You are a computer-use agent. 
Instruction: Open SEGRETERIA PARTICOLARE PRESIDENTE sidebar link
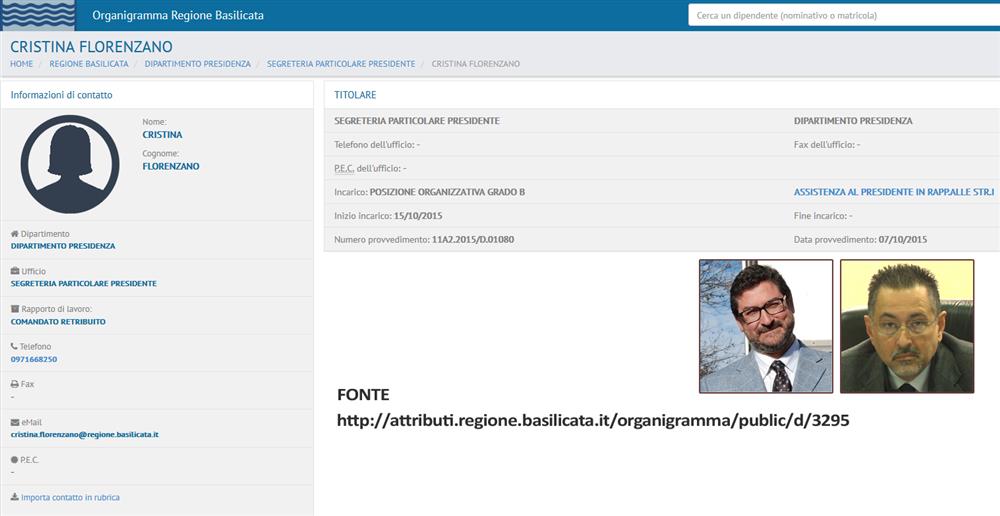(83, 283)
